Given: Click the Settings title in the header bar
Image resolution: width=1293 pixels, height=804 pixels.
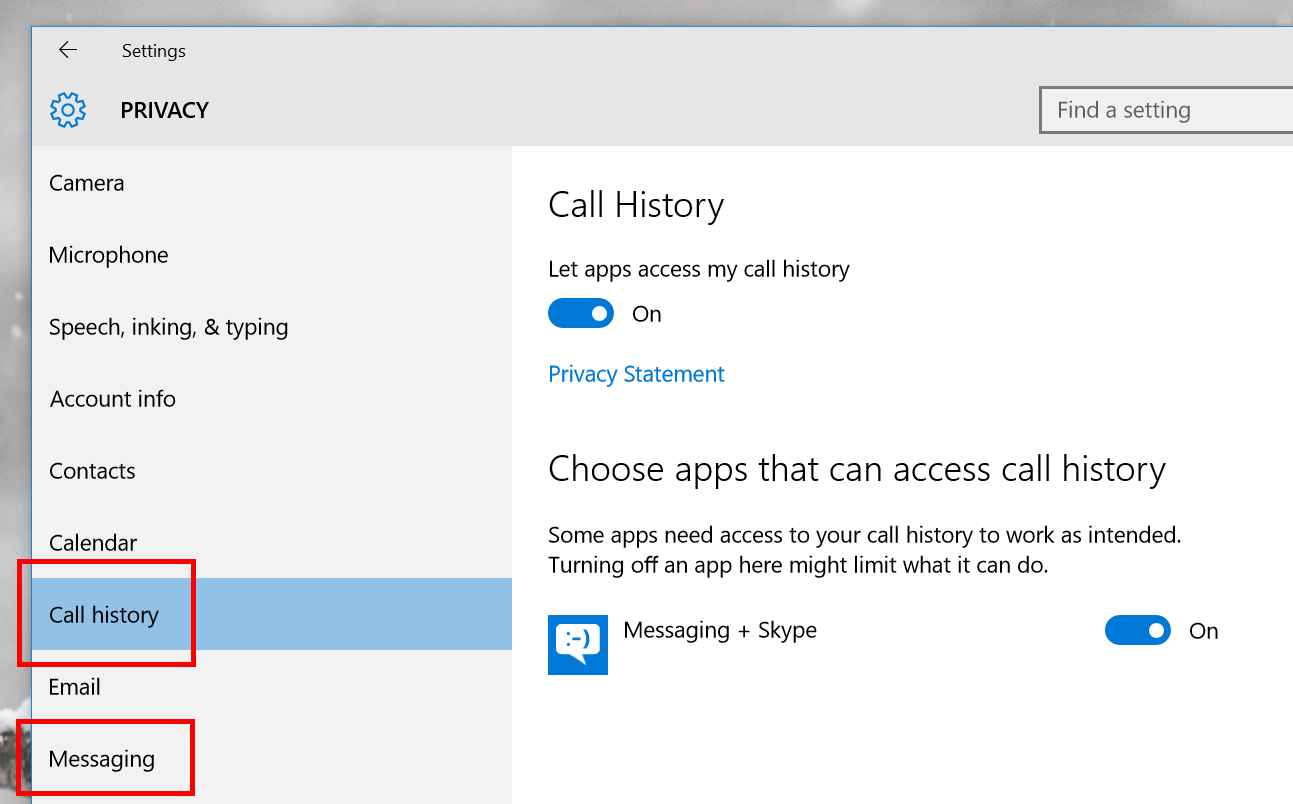Looking at the screenshot, I should (153, 50).
